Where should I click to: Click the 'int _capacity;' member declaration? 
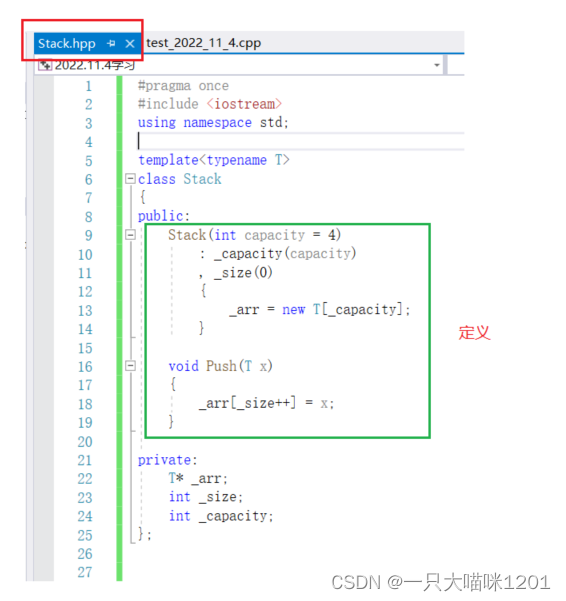pos(221,516)
